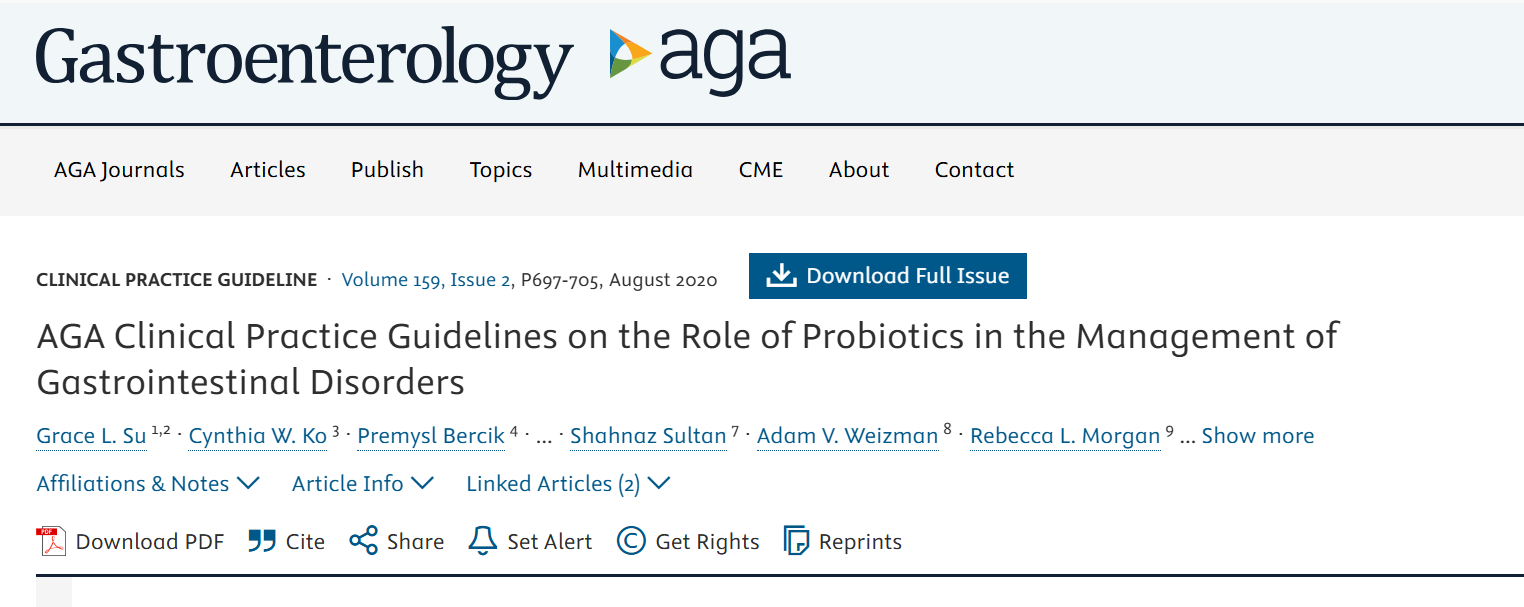Expand the Article Info section

(362, 483)
